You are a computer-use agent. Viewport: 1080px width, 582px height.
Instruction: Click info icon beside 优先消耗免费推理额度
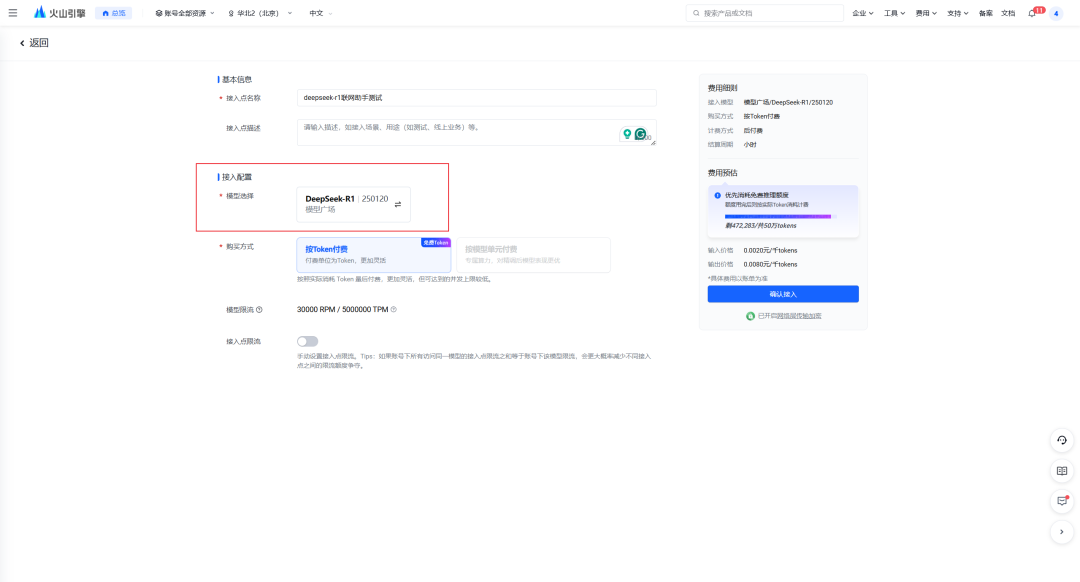717,195
